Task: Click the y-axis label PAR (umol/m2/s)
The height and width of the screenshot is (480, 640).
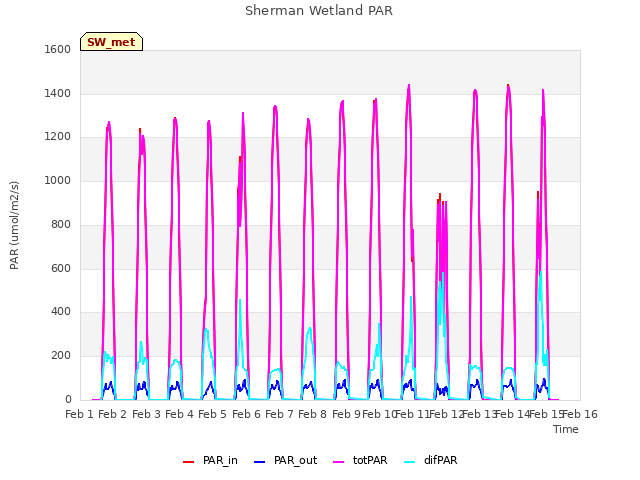Action: pos(14,225)
